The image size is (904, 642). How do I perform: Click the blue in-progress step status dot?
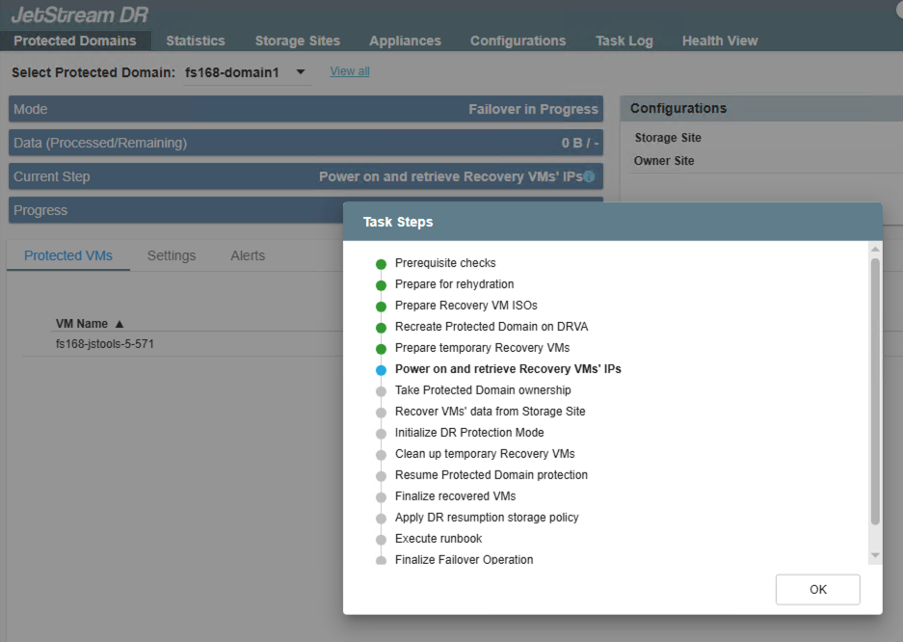380,370
